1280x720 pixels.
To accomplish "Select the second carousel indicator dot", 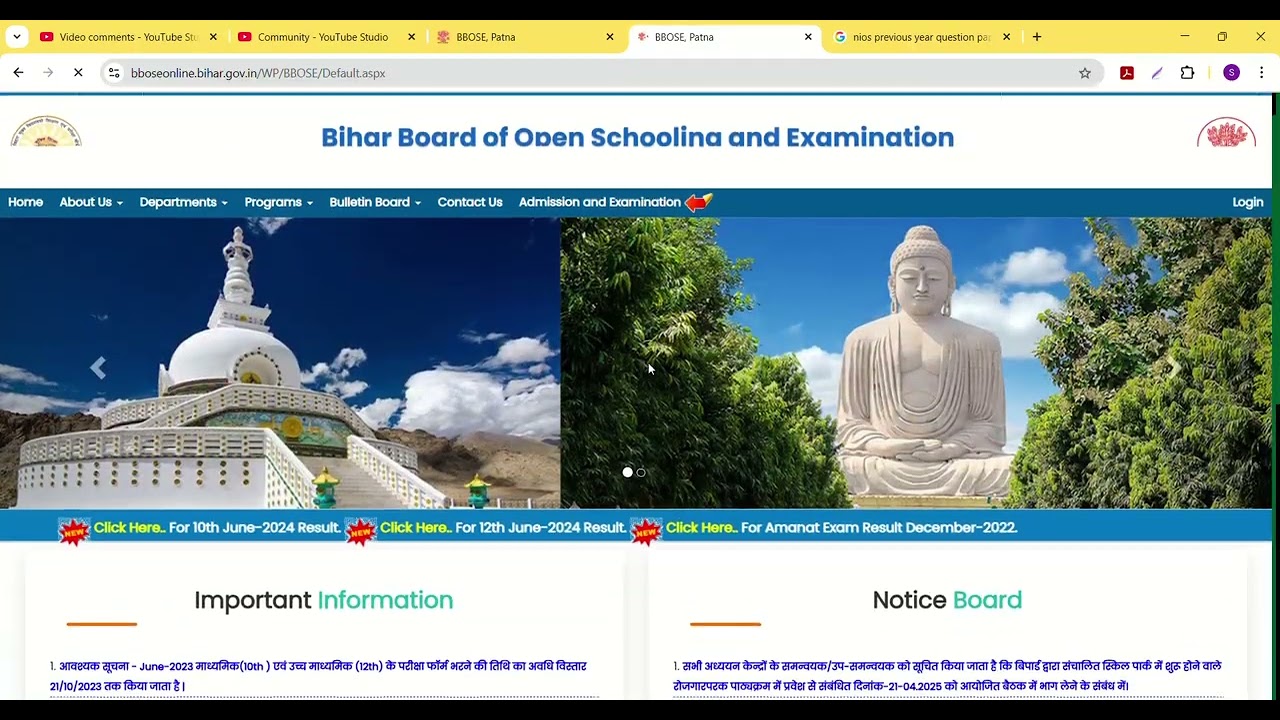I will tap(641, 472).
